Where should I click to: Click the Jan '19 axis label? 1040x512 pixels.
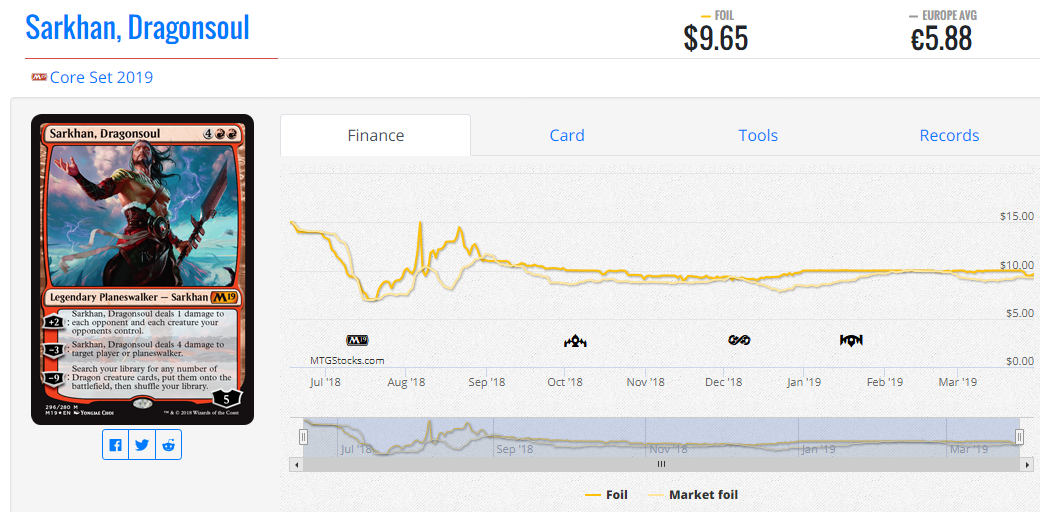804,382
